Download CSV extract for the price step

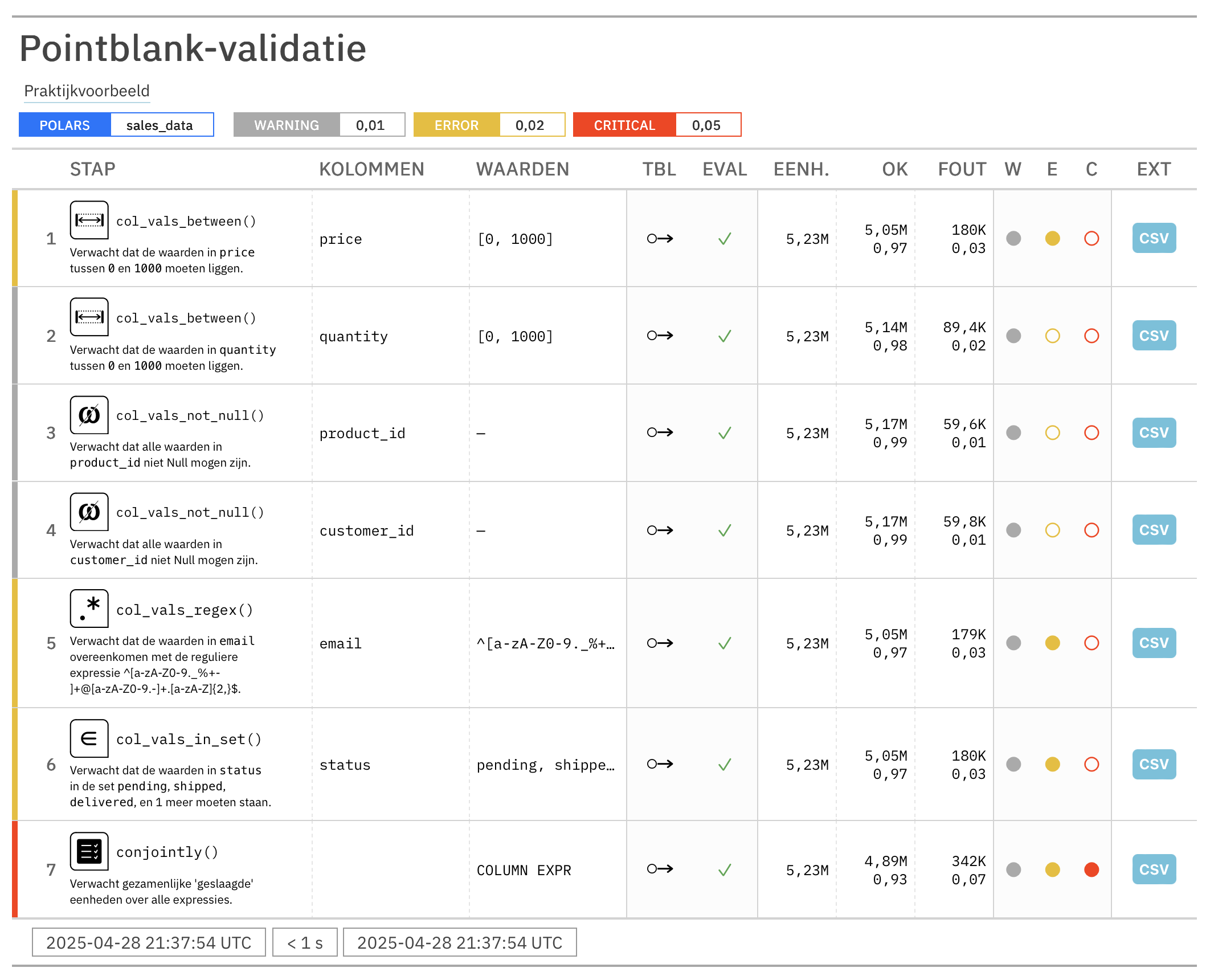[1154, 238]
